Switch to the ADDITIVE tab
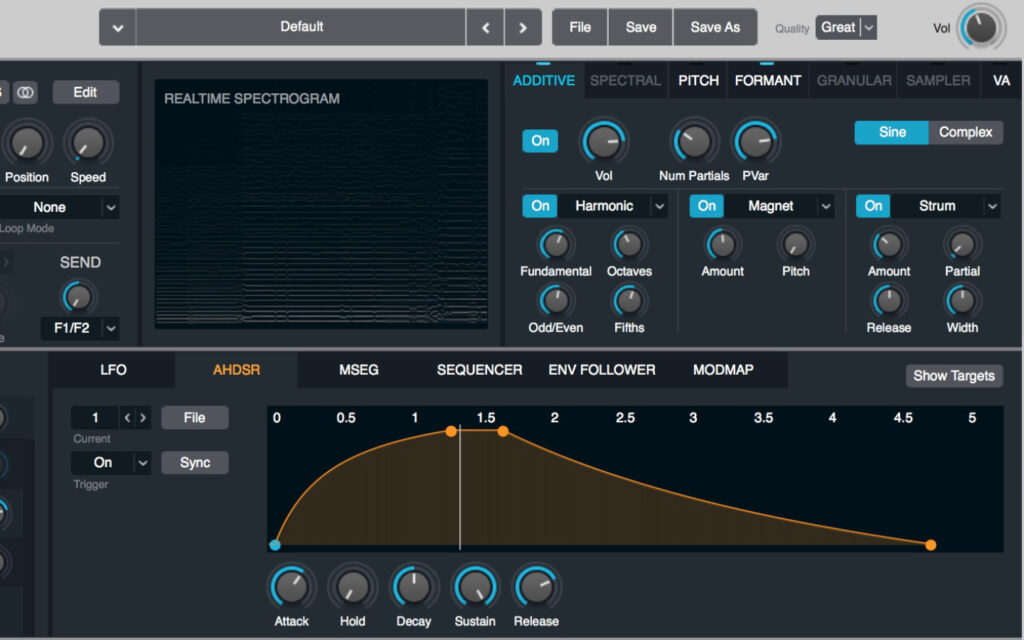Viewport: 1024px width, 640px height. (543, 80)
